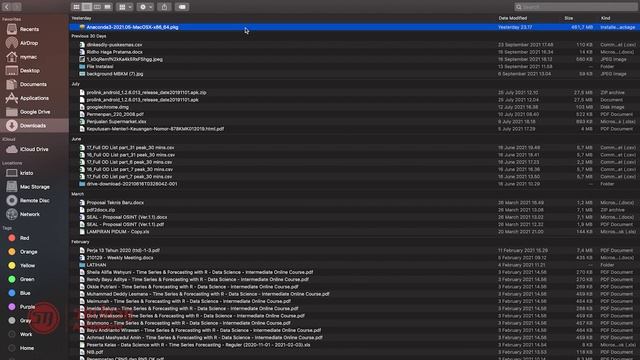Select the Proposal Teknis Baru.docx file
This screenshot has width=640, height=360.
354,203
